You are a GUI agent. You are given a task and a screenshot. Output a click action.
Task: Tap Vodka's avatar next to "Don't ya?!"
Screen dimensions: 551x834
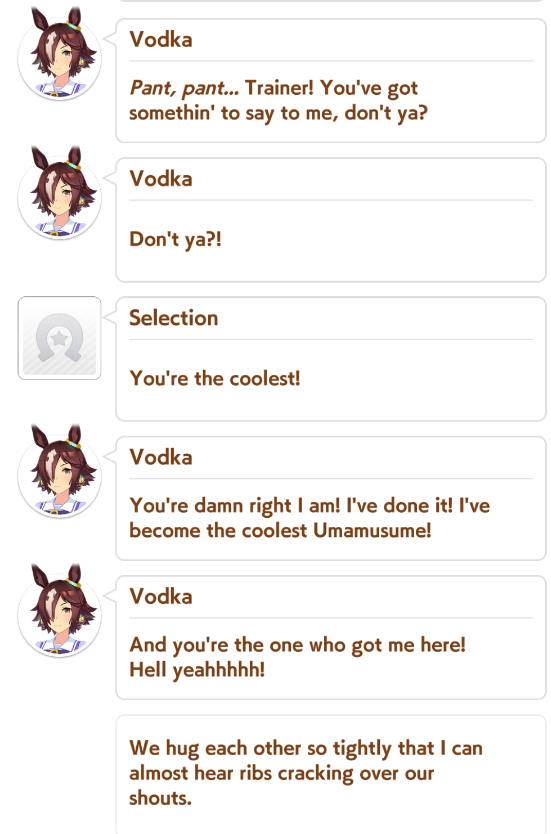pos(59,193)
